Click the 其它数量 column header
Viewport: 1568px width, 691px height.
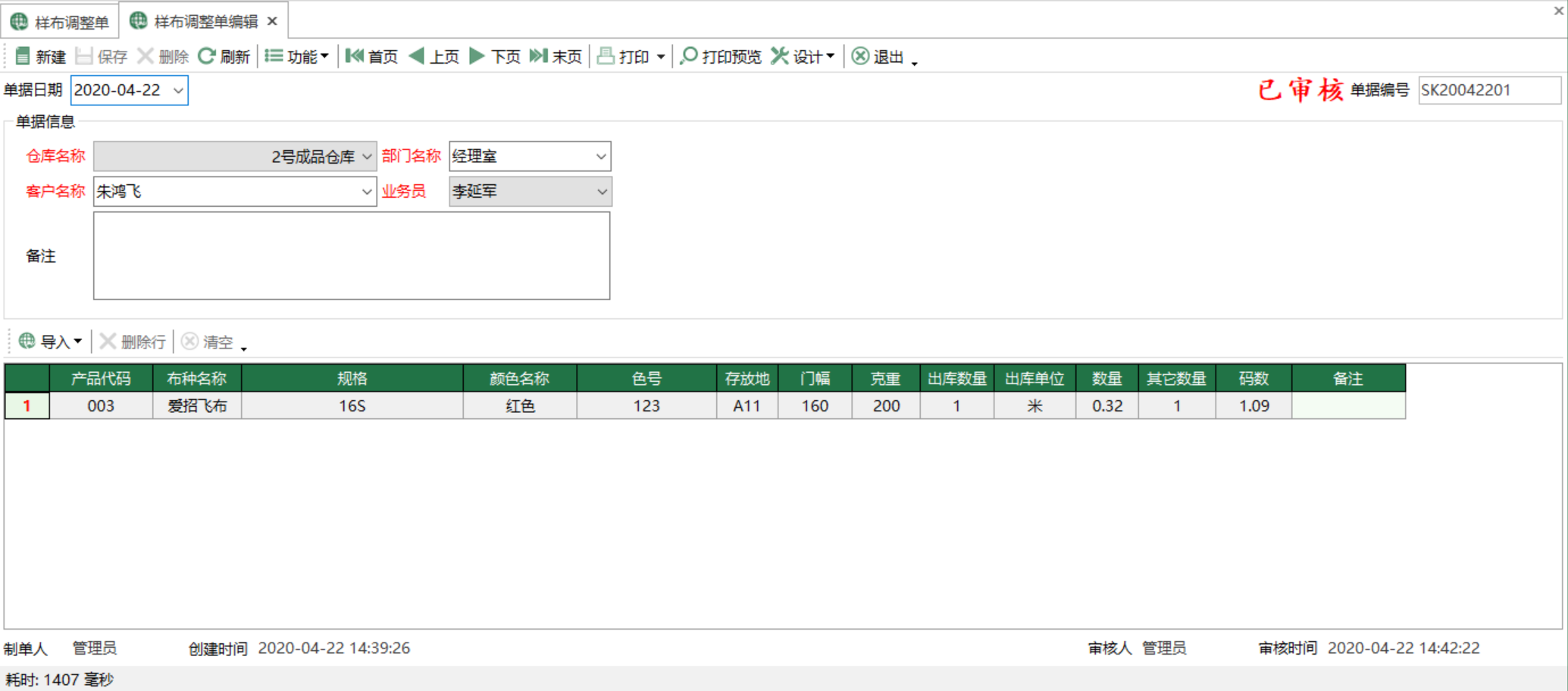[x=1177, y=378]
